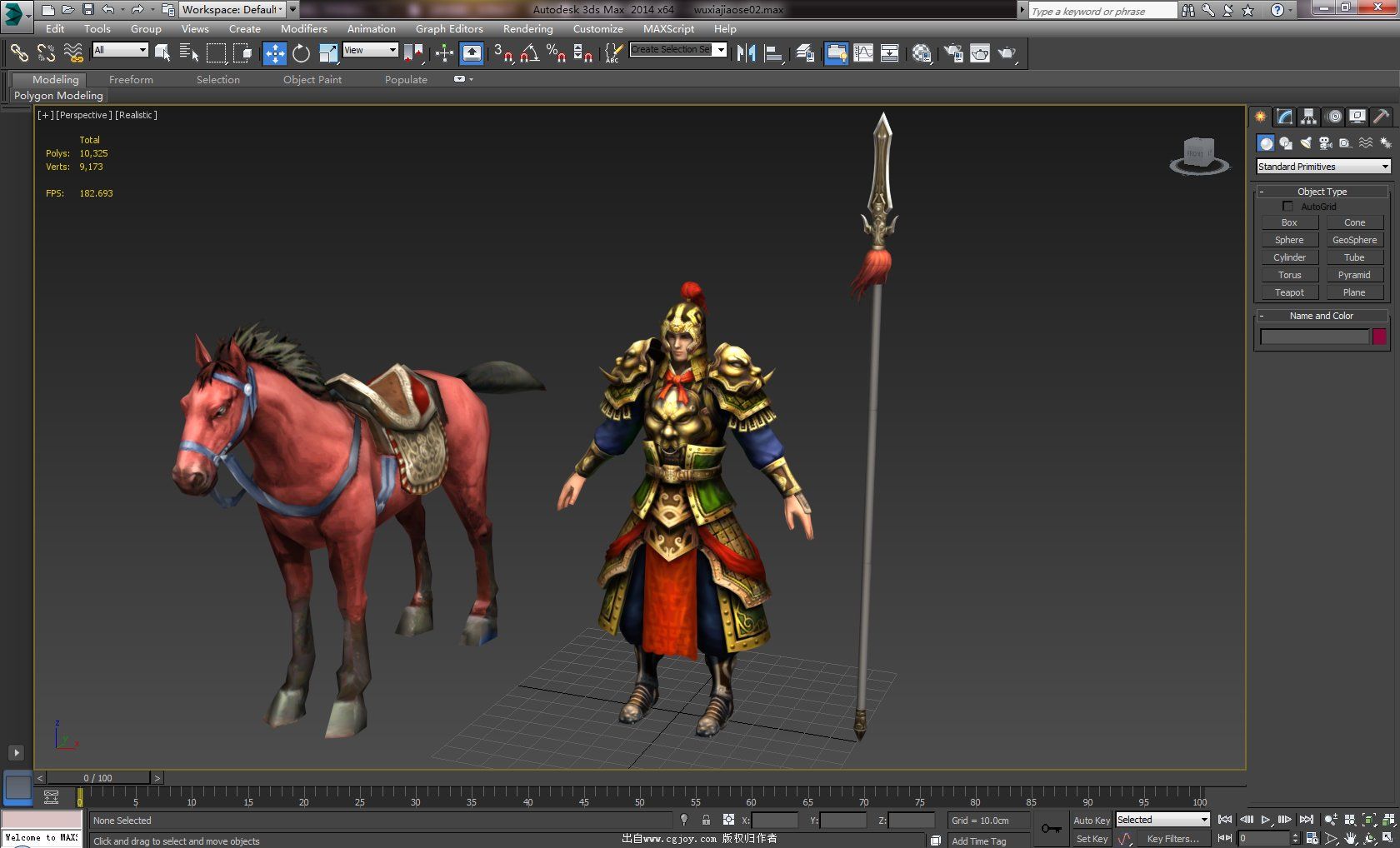Image resolution: width=1400 pixels, height=848 pixels.
Task: Open Key Filters button
Action: [x=1172, y=839]
